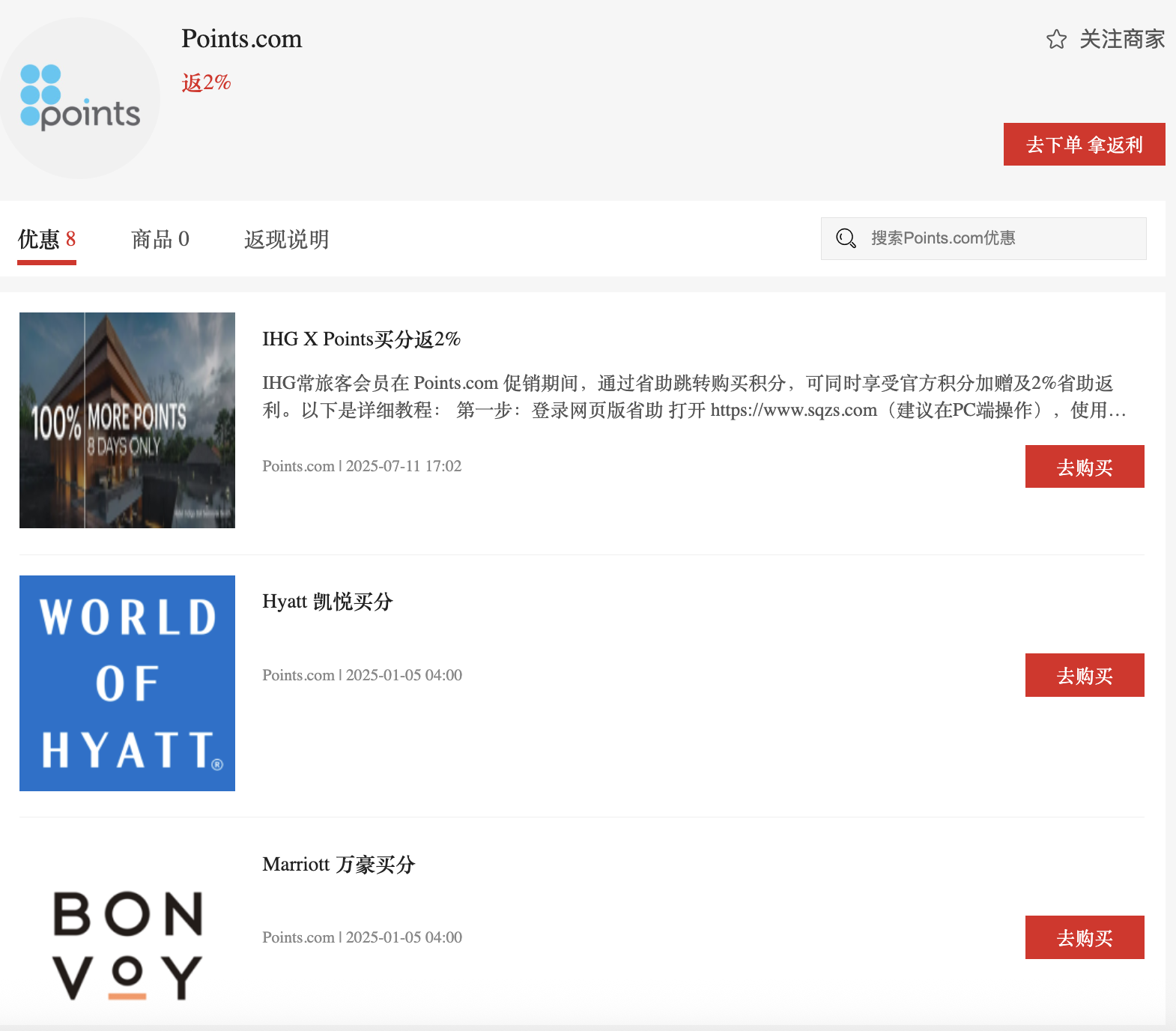This screenshot has width=1176, height=1031.
Task: Open the Marriott 万豪买分 title
Action: coord(339,865)
